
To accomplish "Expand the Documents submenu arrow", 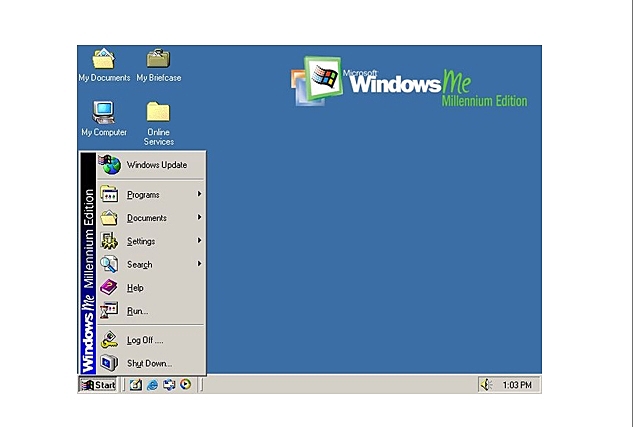I will pos(199,218).
